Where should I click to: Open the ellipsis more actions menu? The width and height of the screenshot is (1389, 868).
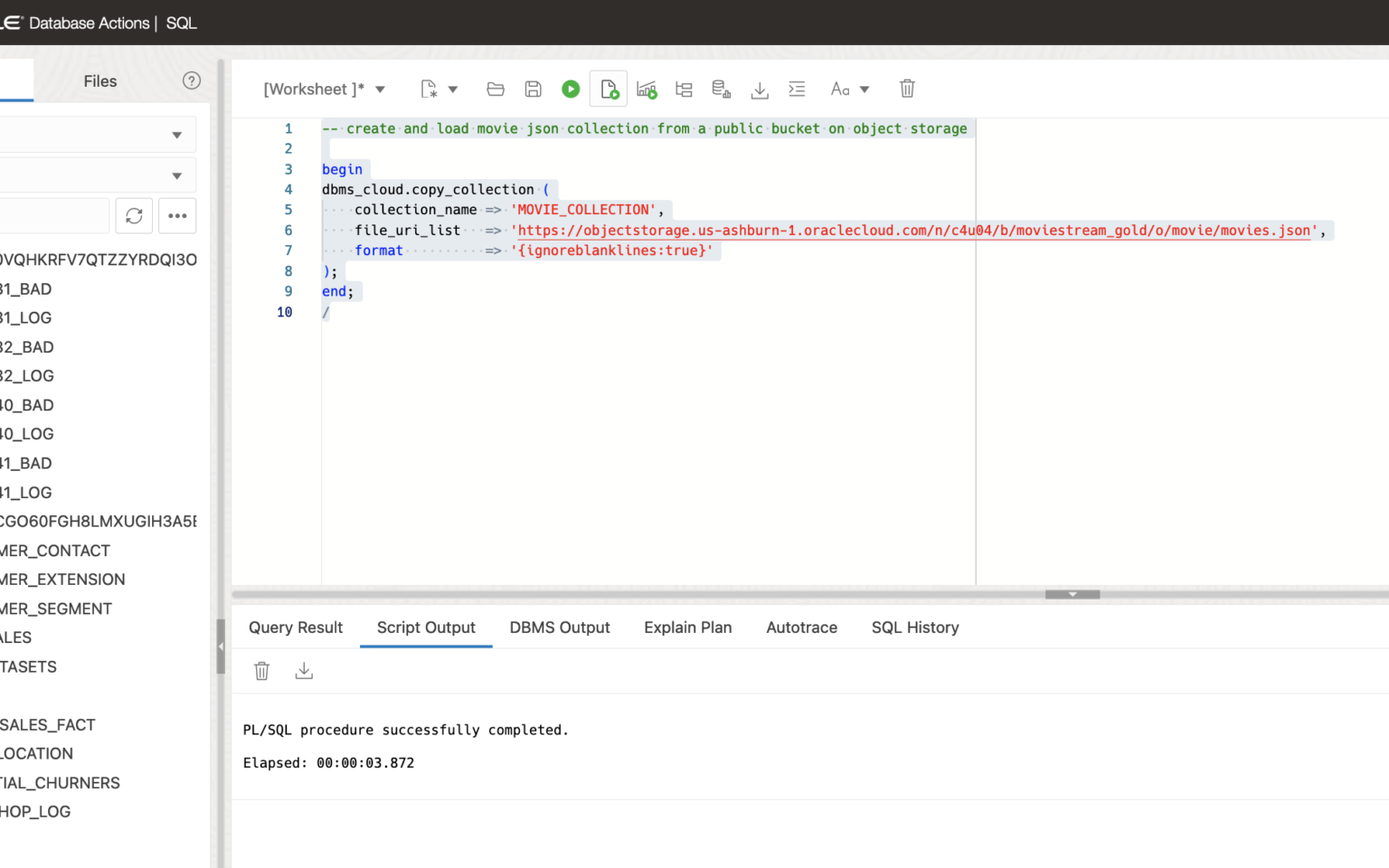point(177,215)
